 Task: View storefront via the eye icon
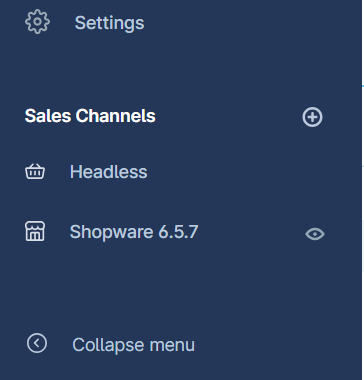click(315, 234)
